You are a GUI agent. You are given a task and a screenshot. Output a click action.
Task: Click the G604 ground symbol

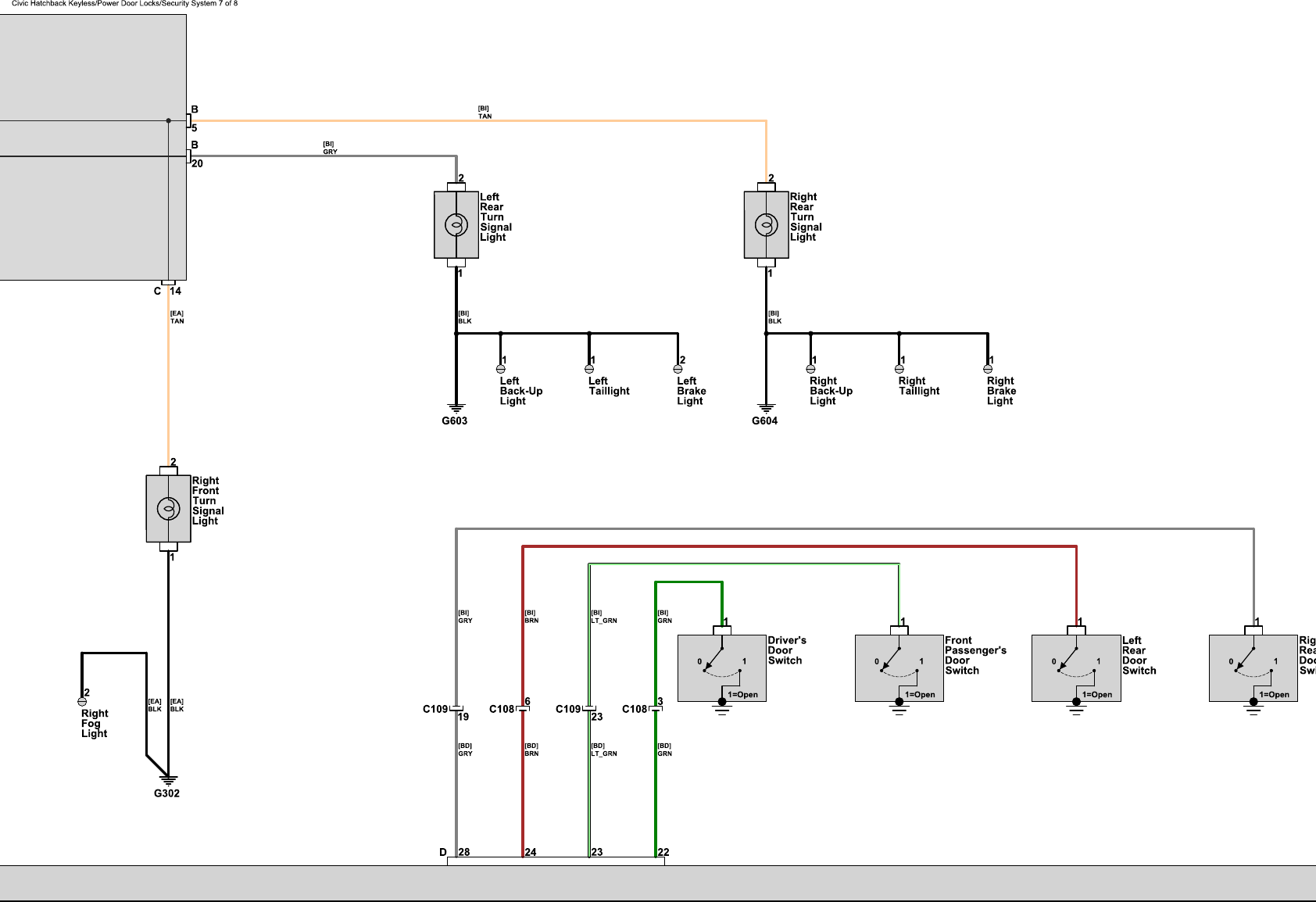point(766,407)
